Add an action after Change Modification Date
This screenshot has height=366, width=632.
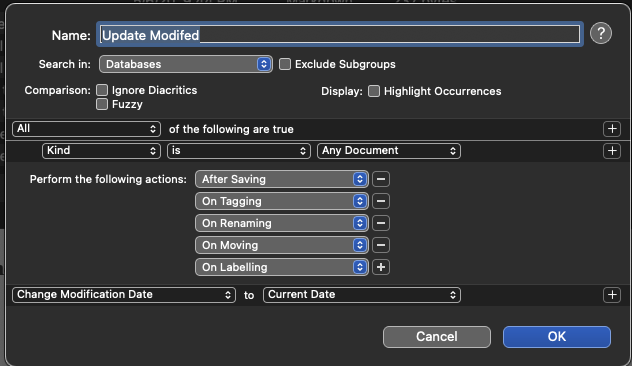point(612,295)
